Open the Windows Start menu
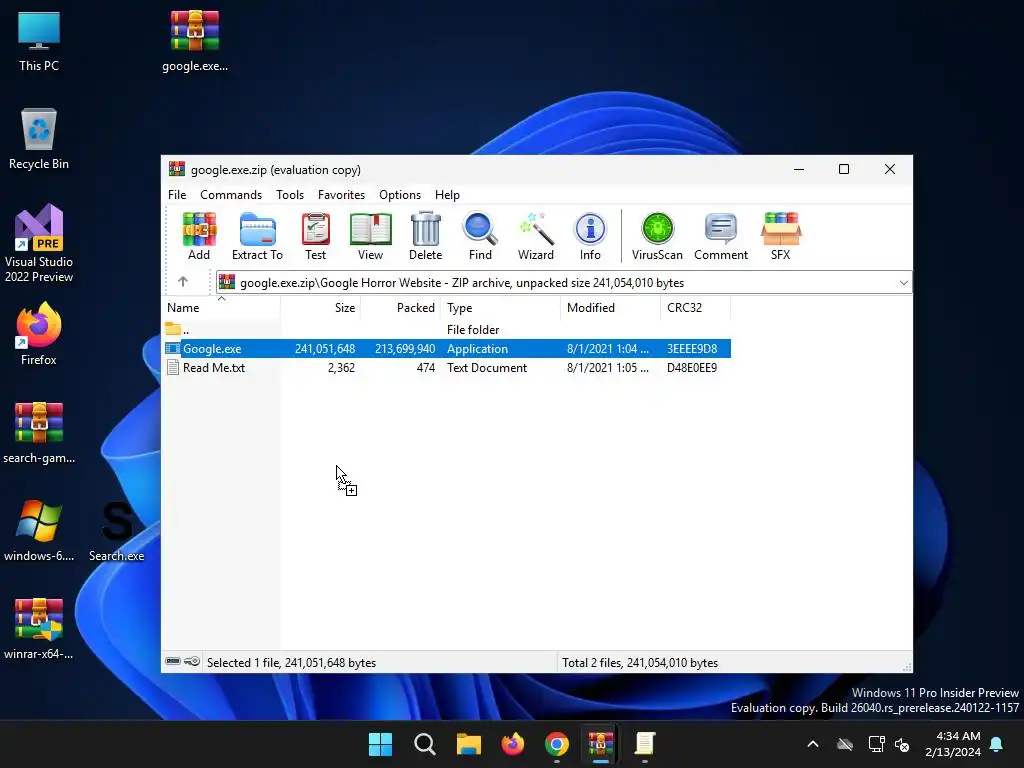Viewport: 1024px width, 768px height. [x=380, y=744]
